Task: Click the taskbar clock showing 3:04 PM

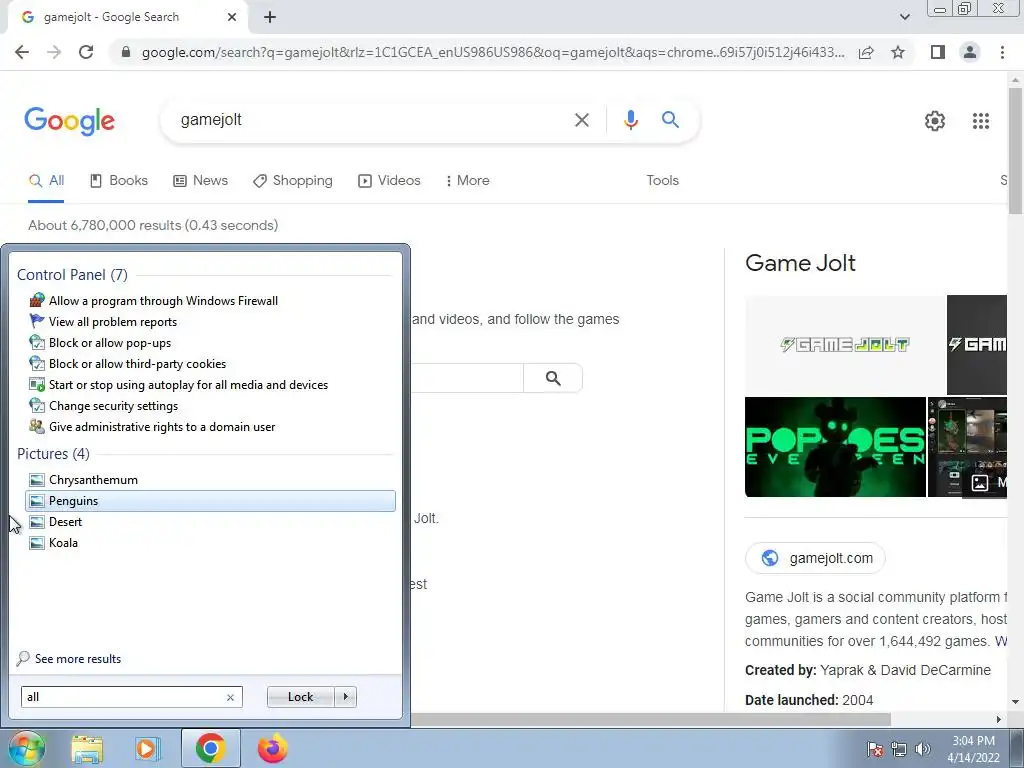Action: [973, 749]
